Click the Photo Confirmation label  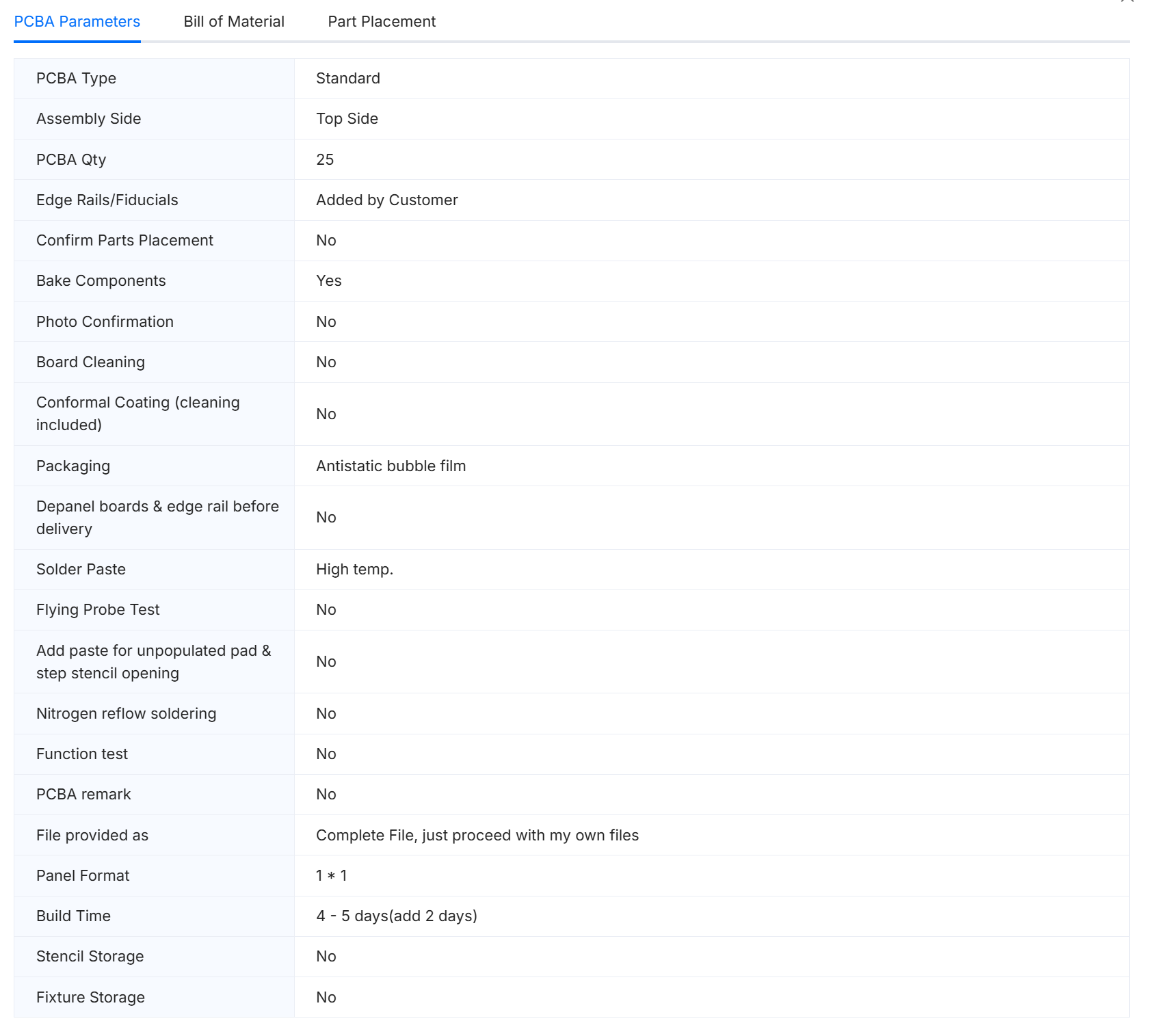click(x=105, y=322)
